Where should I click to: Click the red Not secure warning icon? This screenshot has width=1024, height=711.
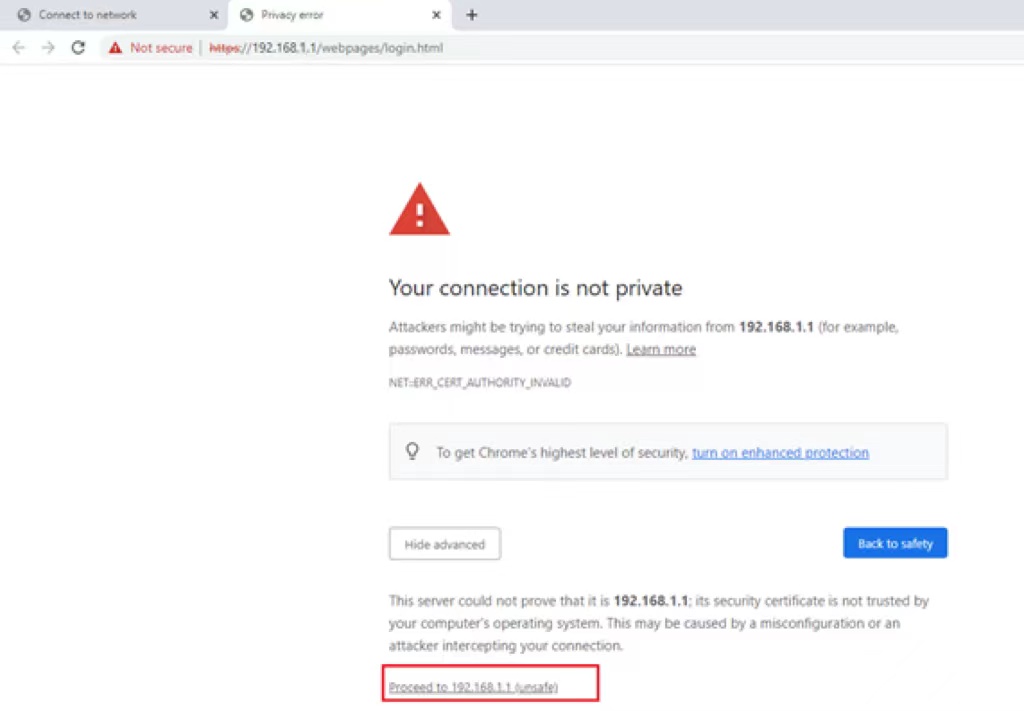(x=116, y=48)
